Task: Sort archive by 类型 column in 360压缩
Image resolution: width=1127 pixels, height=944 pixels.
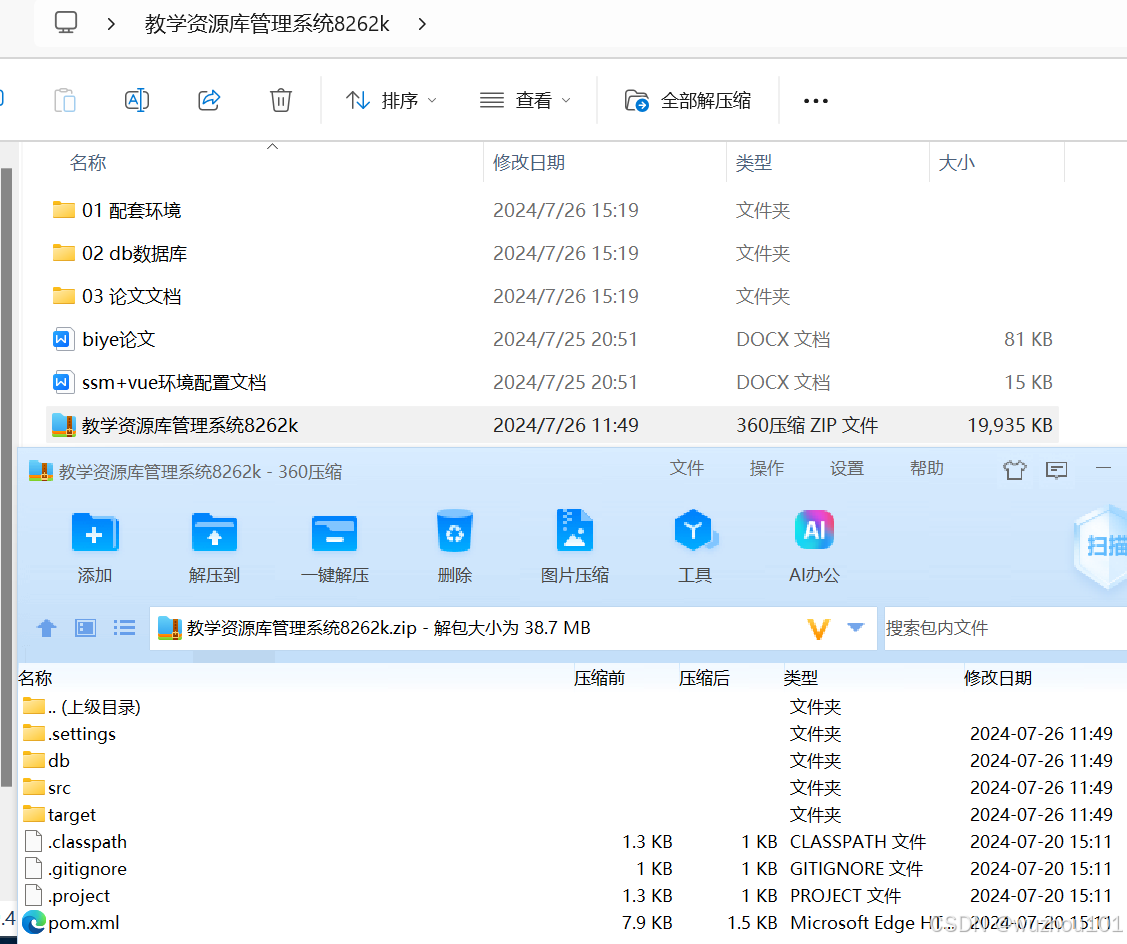Action: pos(801,678)
